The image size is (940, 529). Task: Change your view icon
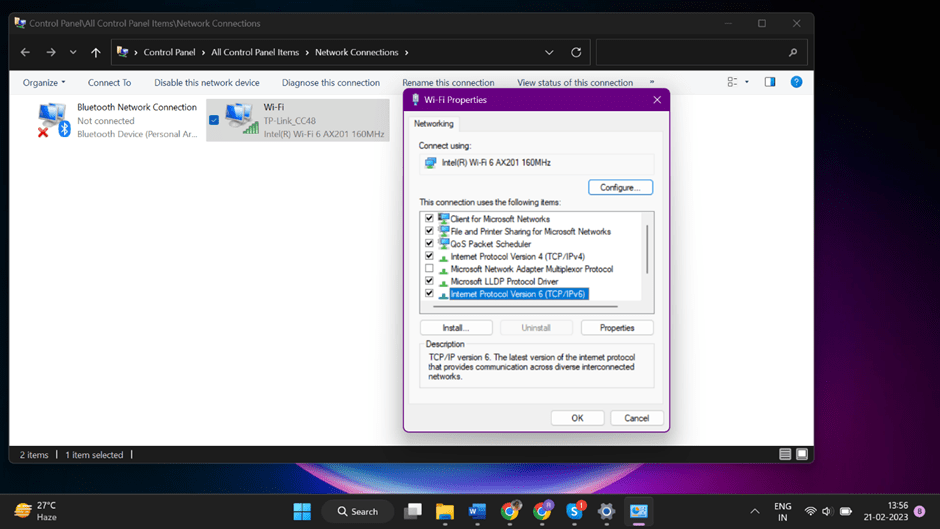732,82
